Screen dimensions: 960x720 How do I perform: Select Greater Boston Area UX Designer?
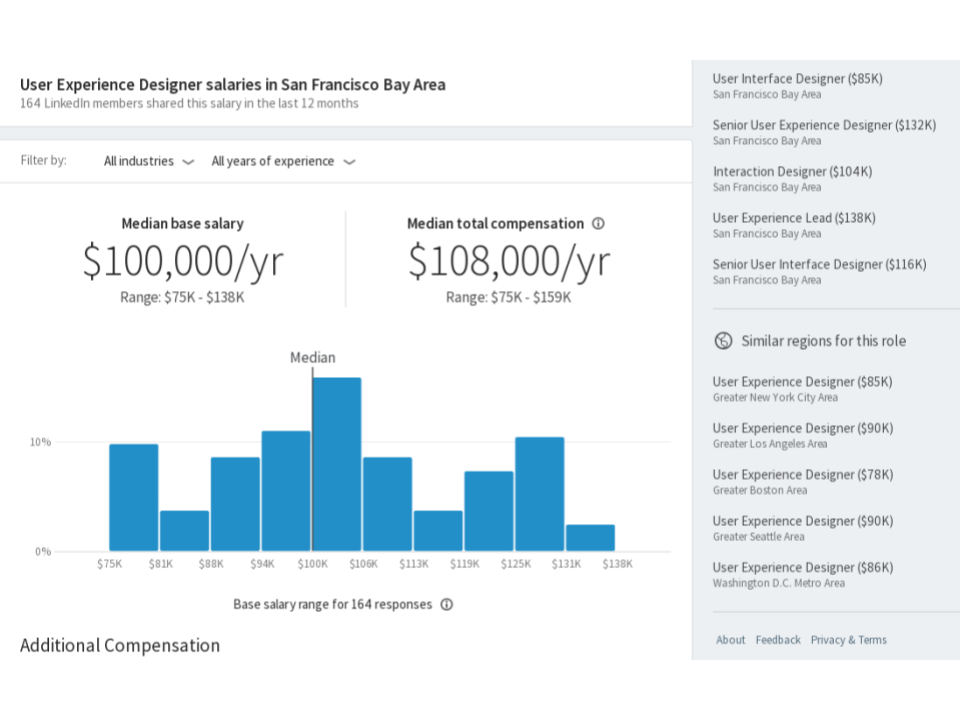803,482
